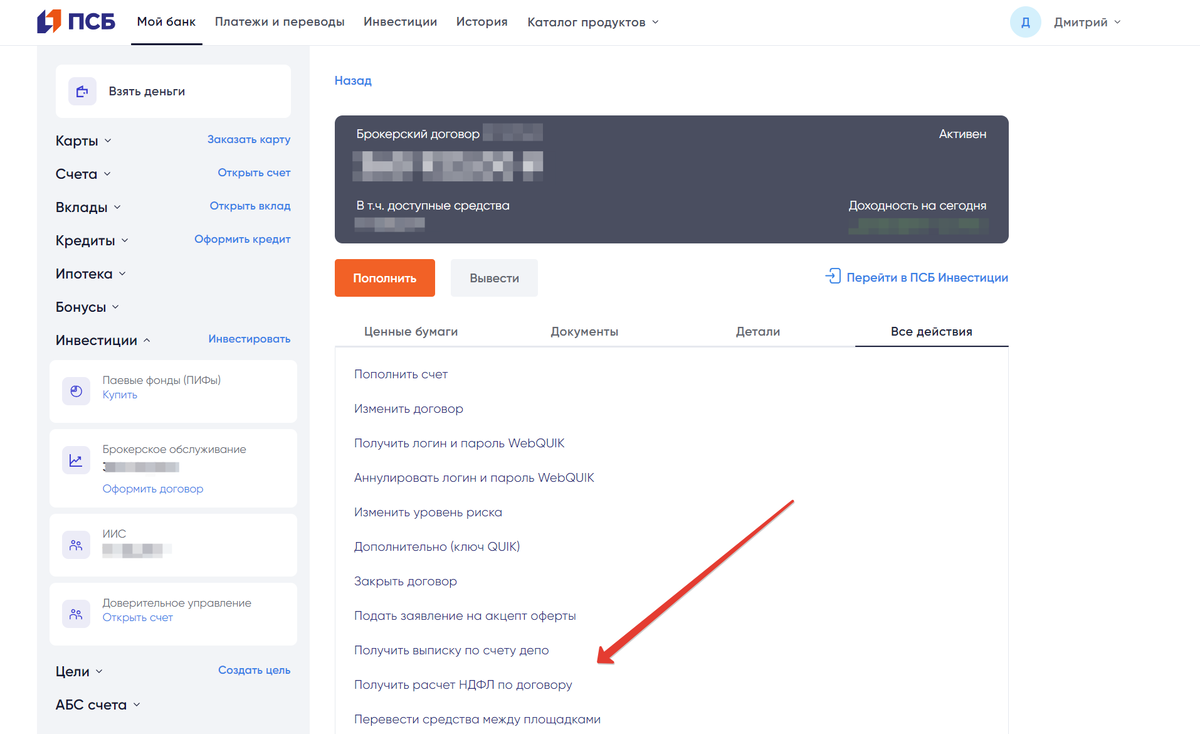
Task: Choose Изменить уровень риска
Action: (x=428, y=512)
